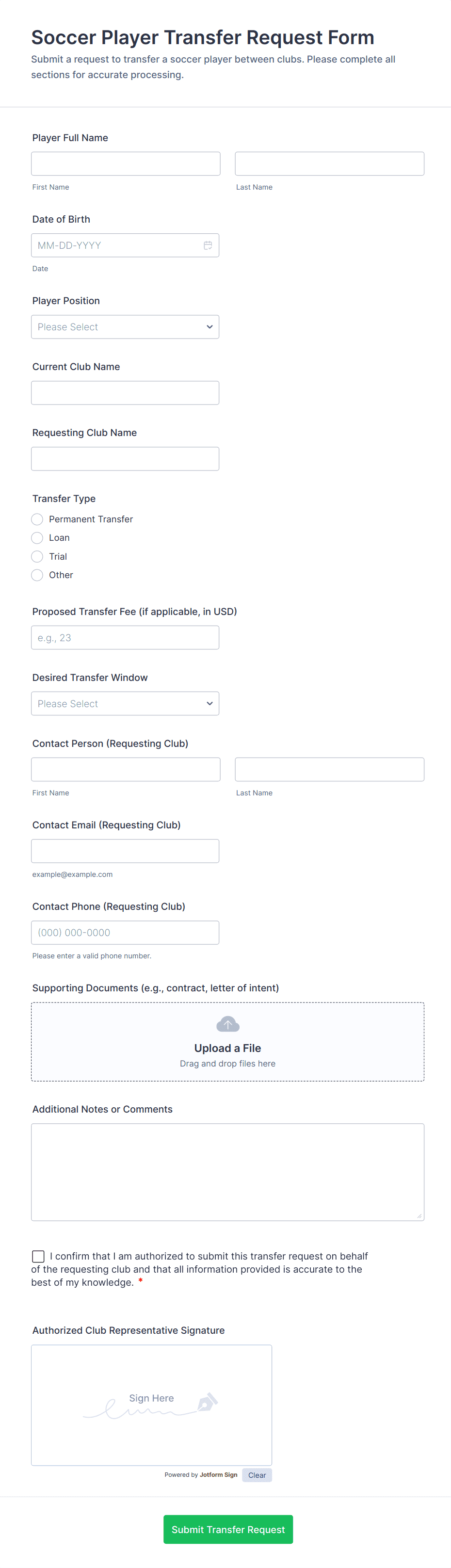Click the player's First Name field
This screenshot has width=451, height=1568.
click(126, 164)
